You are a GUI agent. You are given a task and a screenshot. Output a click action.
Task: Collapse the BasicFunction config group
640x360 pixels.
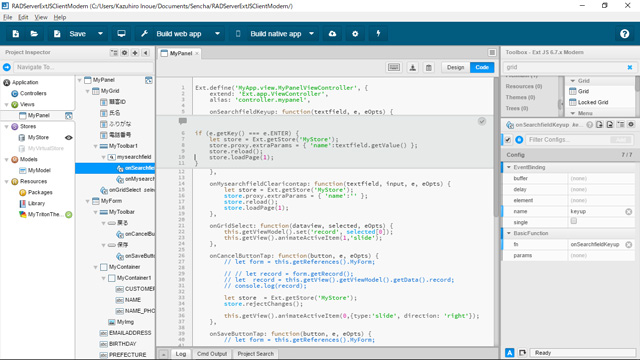(x=509, y=233)
